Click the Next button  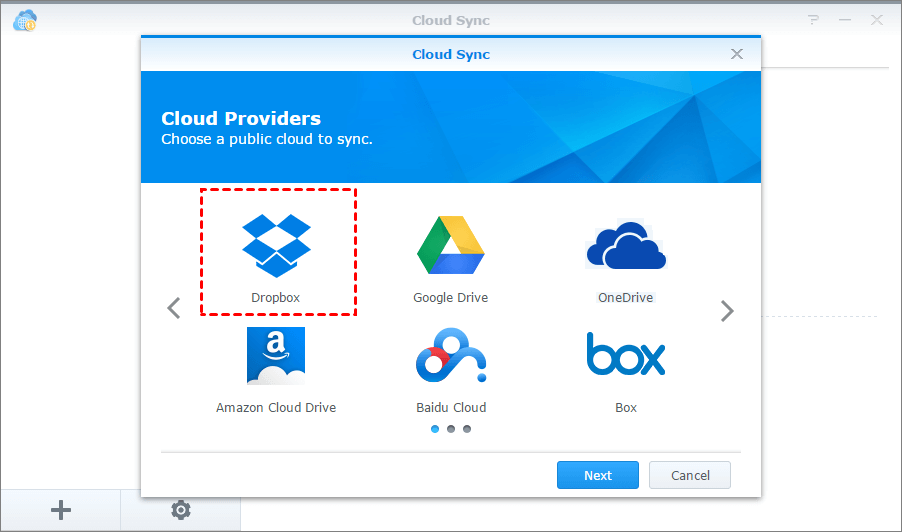coord(598,475)
